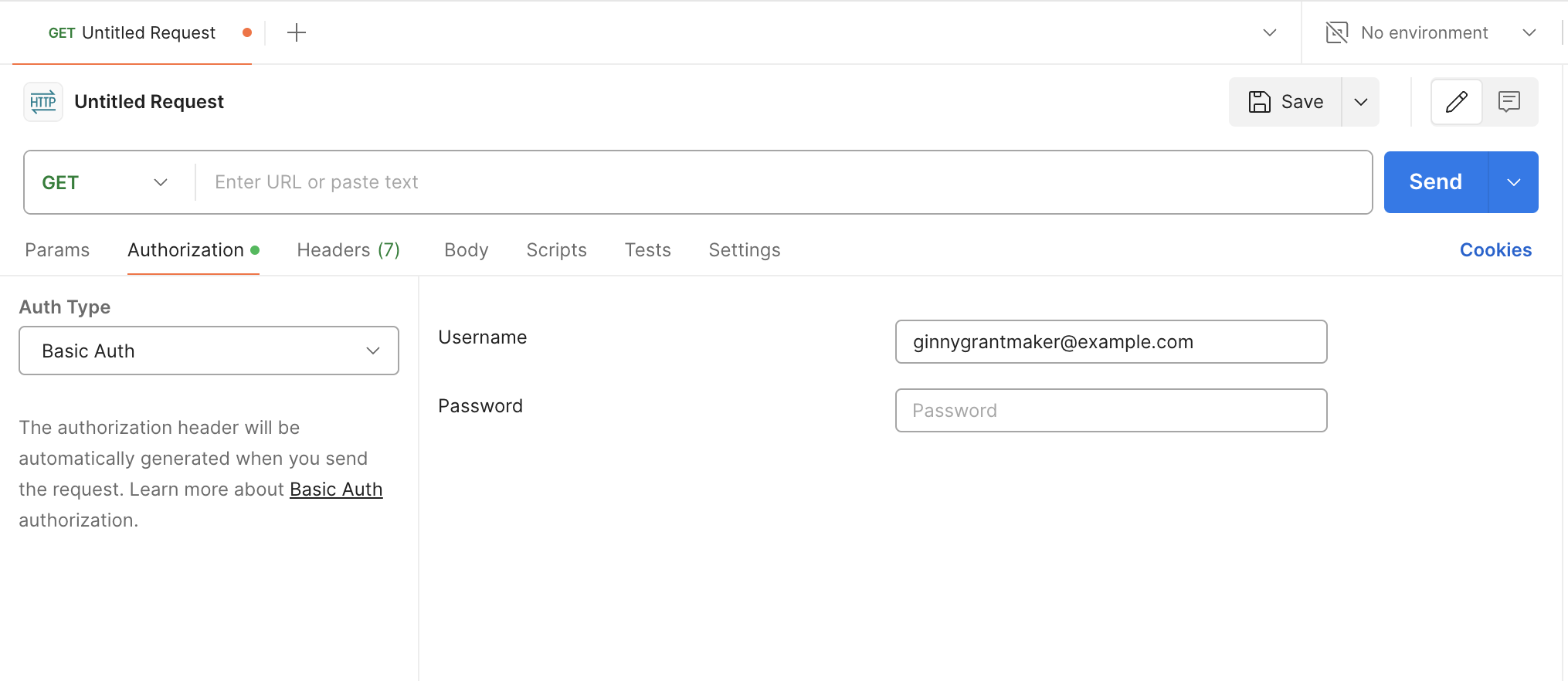Image resolution: width=1568 pixels, height=681 pixels.
Task: Focus the Password input field
Action: [1111, 411]
